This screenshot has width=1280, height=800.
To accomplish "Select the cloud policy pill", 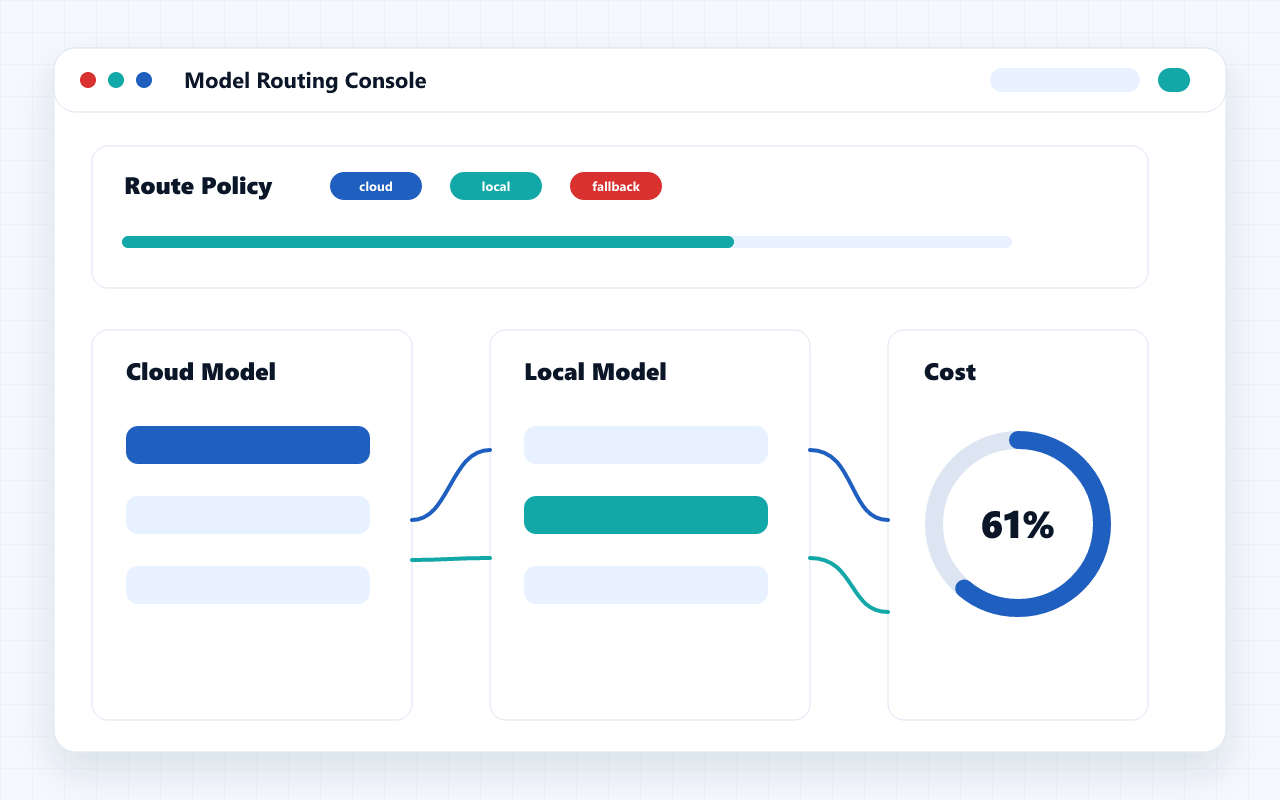I will tap(376, 186).
